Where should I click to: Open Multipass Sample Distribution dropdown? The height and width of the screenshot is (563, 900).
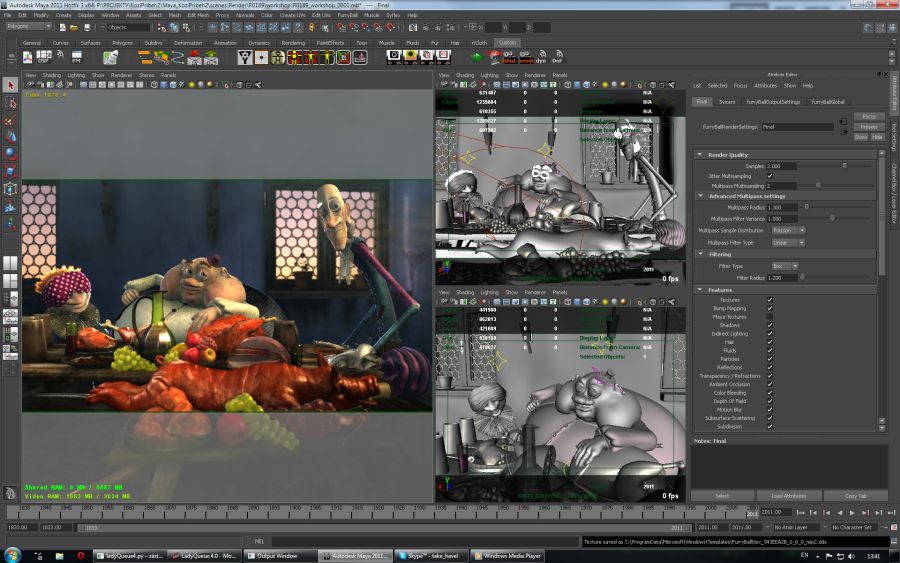tap(788, 231)
